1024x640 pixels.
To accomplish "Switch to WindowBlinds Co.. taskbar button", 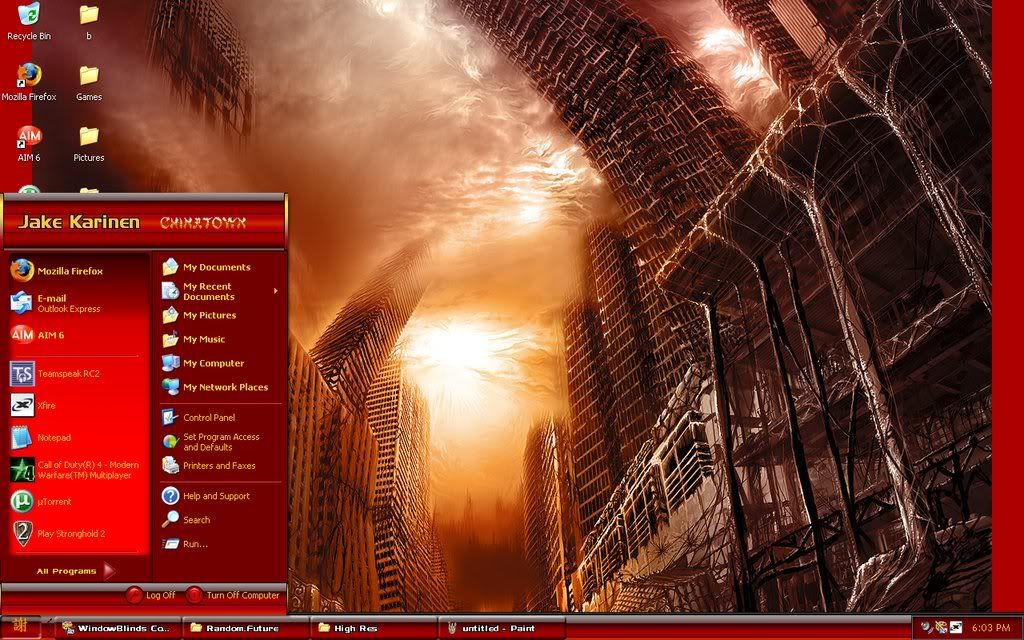I will pos(117,628).
